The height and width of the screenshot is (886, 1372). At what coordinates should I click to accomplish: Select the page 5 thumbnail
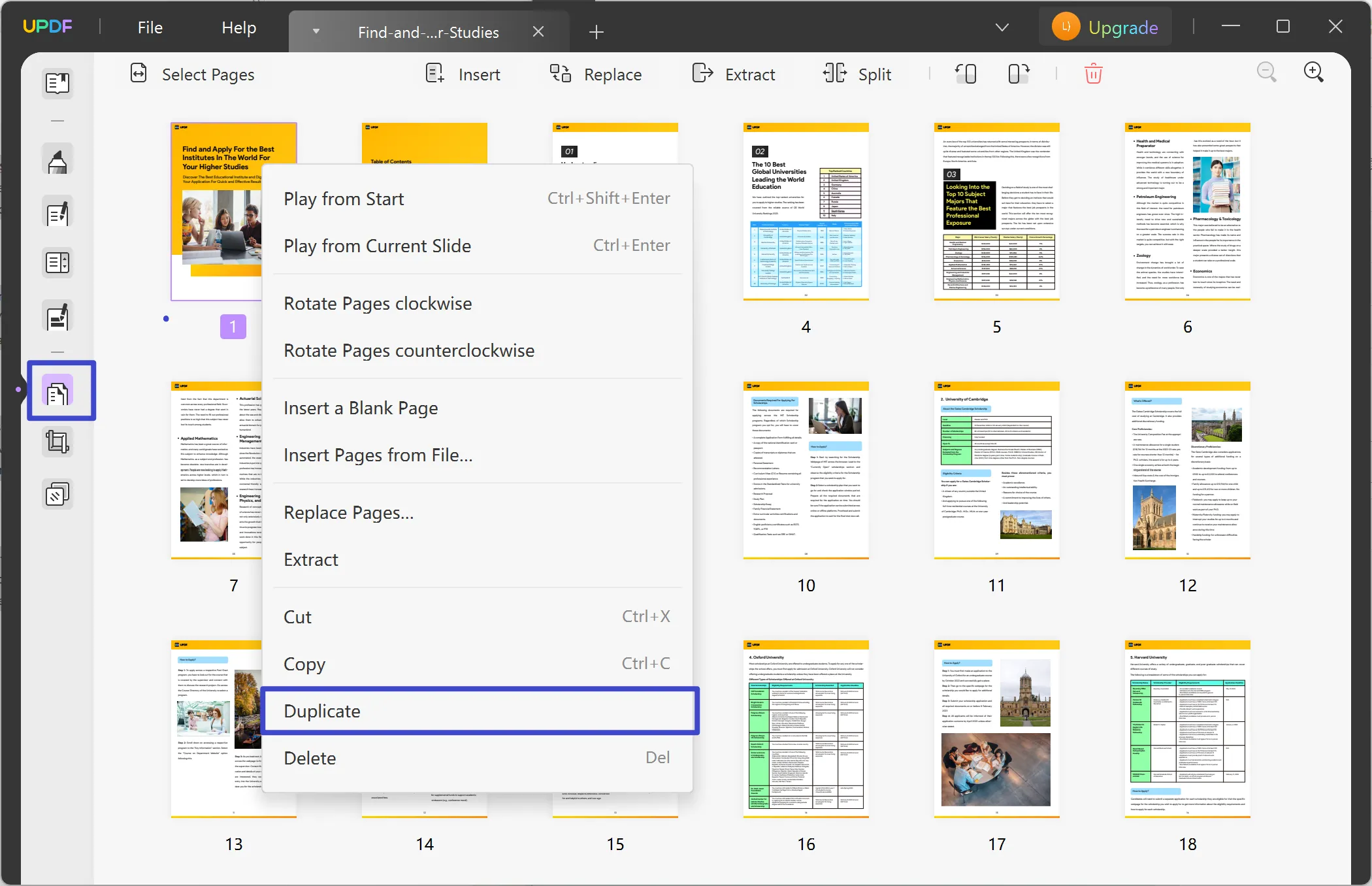pos(996,212)
